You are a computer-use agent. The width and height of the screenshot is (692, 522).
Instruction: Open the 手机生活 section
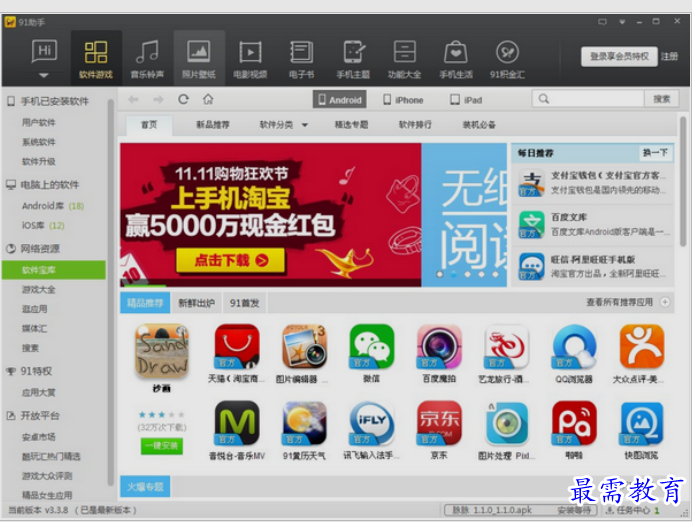pos(456,58)
